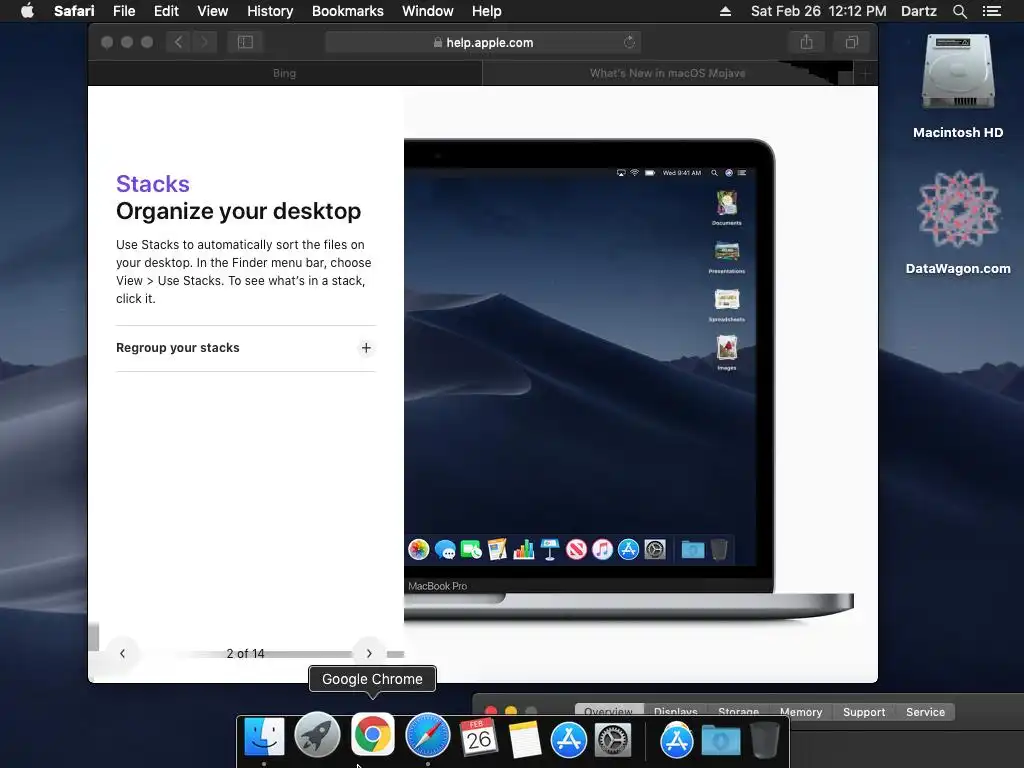Open the View menu
Image resolution: width=1024 pixels, height=768 pixels.
point(213,11)
